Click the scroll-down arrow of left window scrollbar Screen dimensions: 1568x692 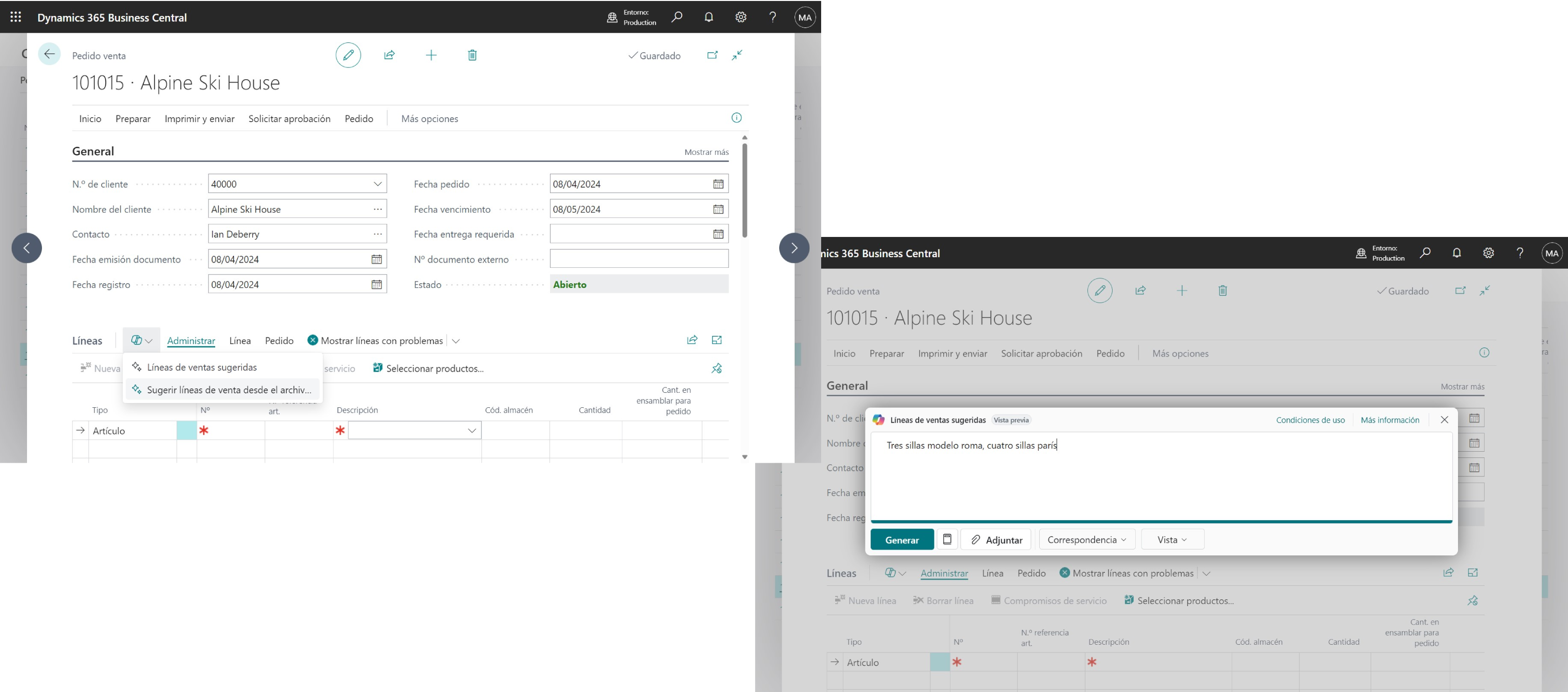tap(744, 457)
